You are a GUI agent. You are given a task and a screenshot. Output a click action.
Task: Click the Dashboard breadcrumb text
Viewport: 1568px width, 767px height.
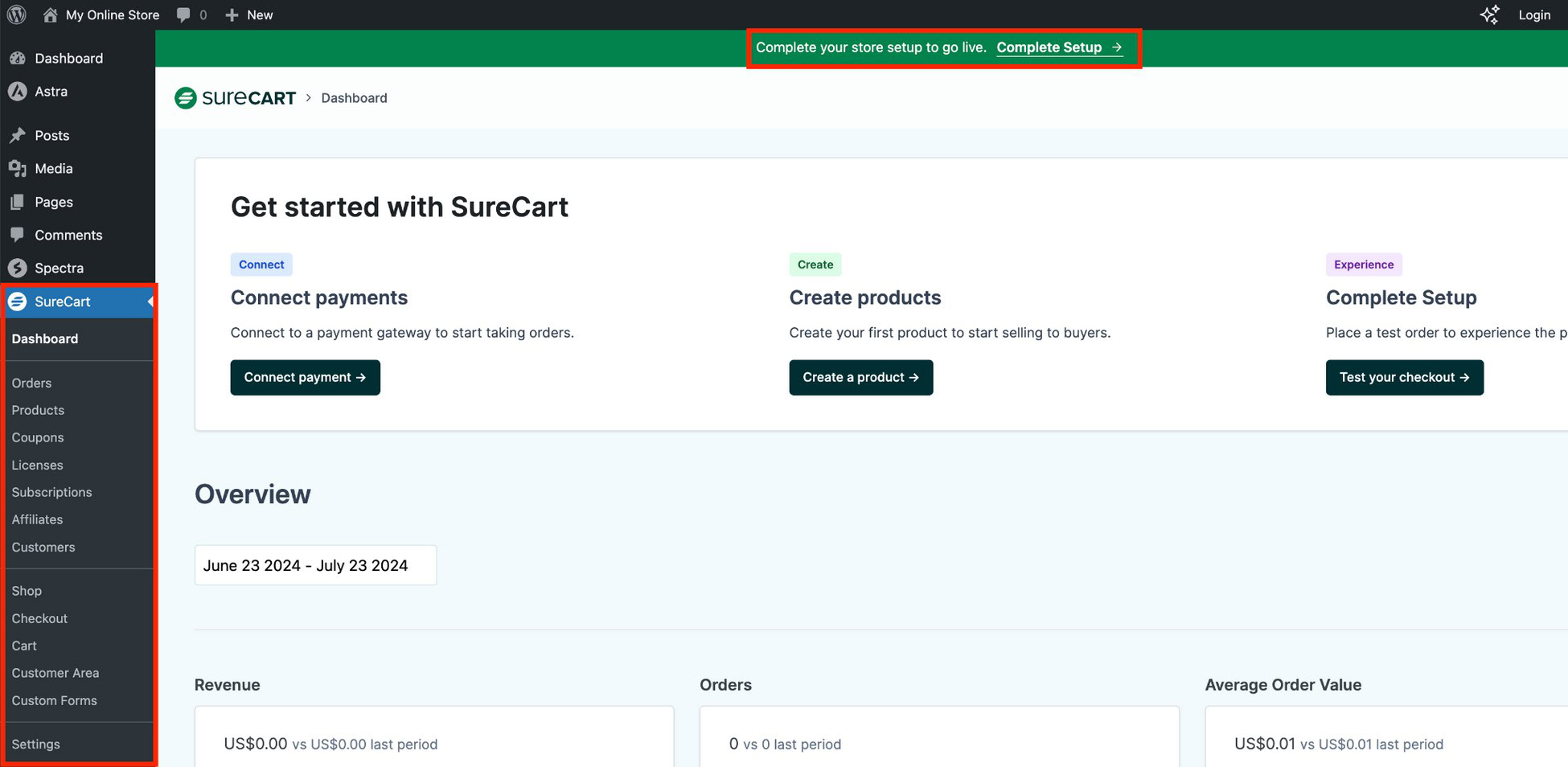(x=354, y=98)
